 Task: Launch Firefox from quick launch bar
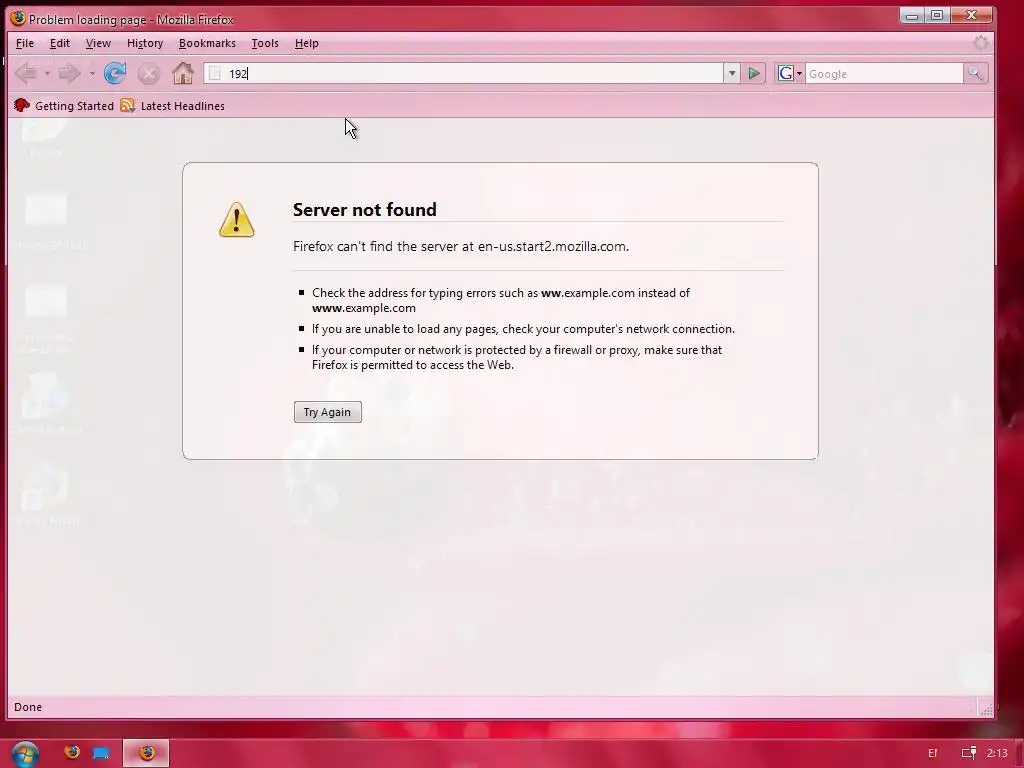[72, 752]
